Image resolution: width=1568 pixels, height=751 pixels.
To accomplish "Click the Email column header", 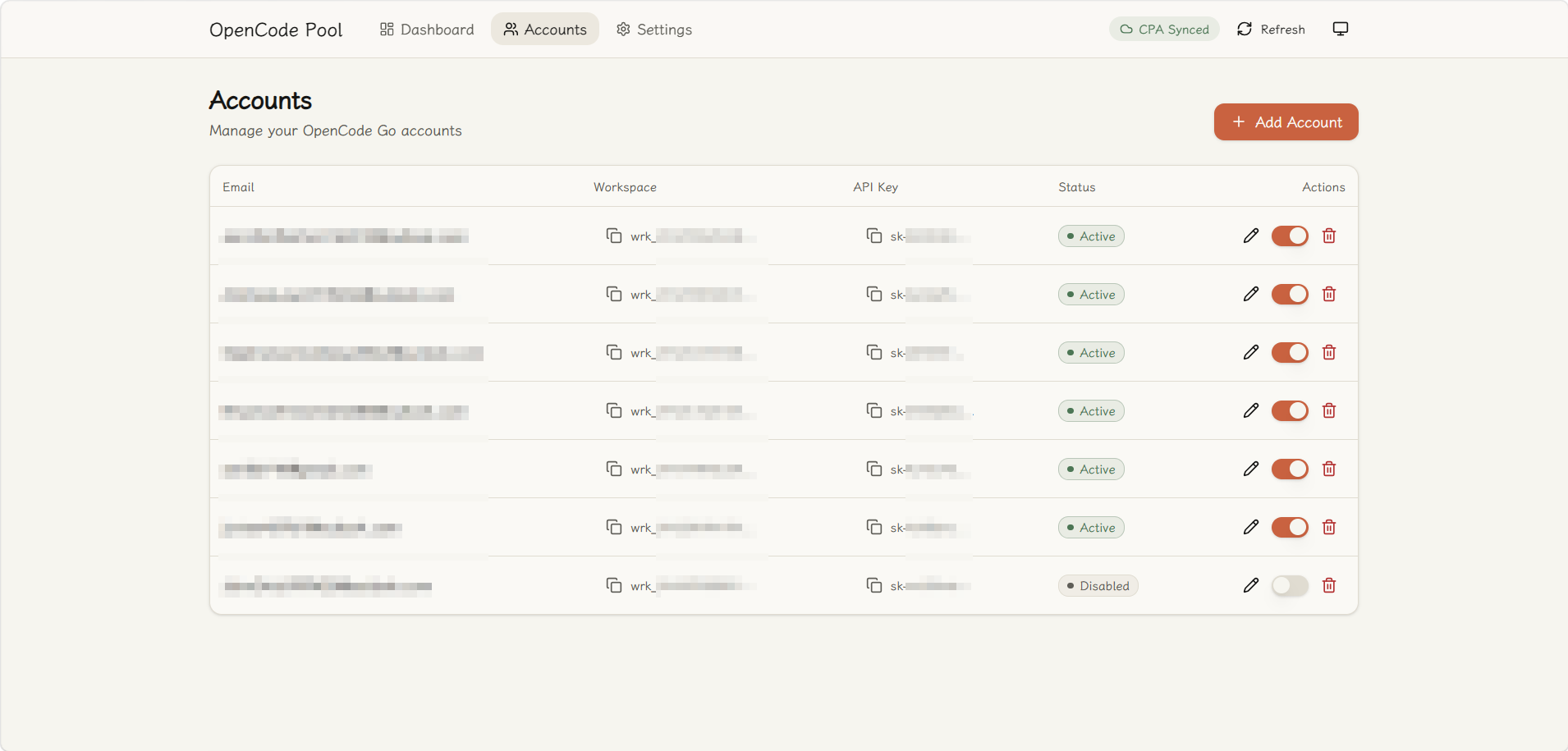I will tap(239, 187).
